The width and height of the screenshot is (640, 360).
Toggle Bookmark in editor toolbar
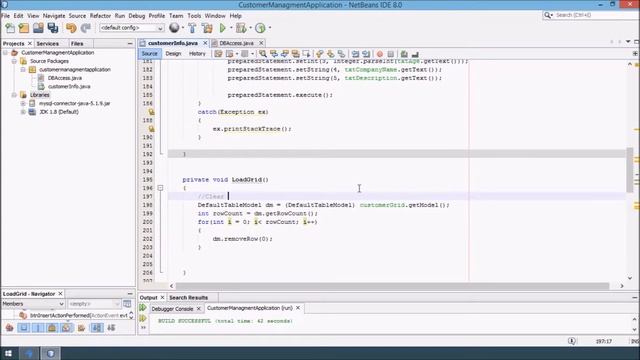341,54
